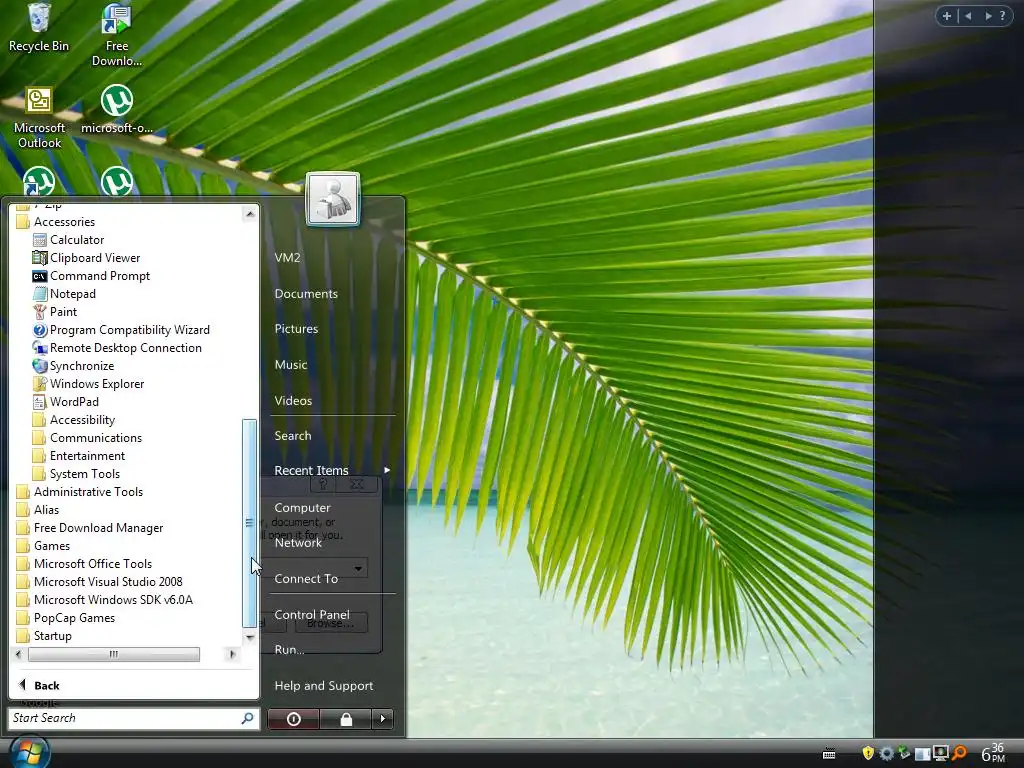
Task: Expand the Communications folder
Action: [x=87, y=438]
